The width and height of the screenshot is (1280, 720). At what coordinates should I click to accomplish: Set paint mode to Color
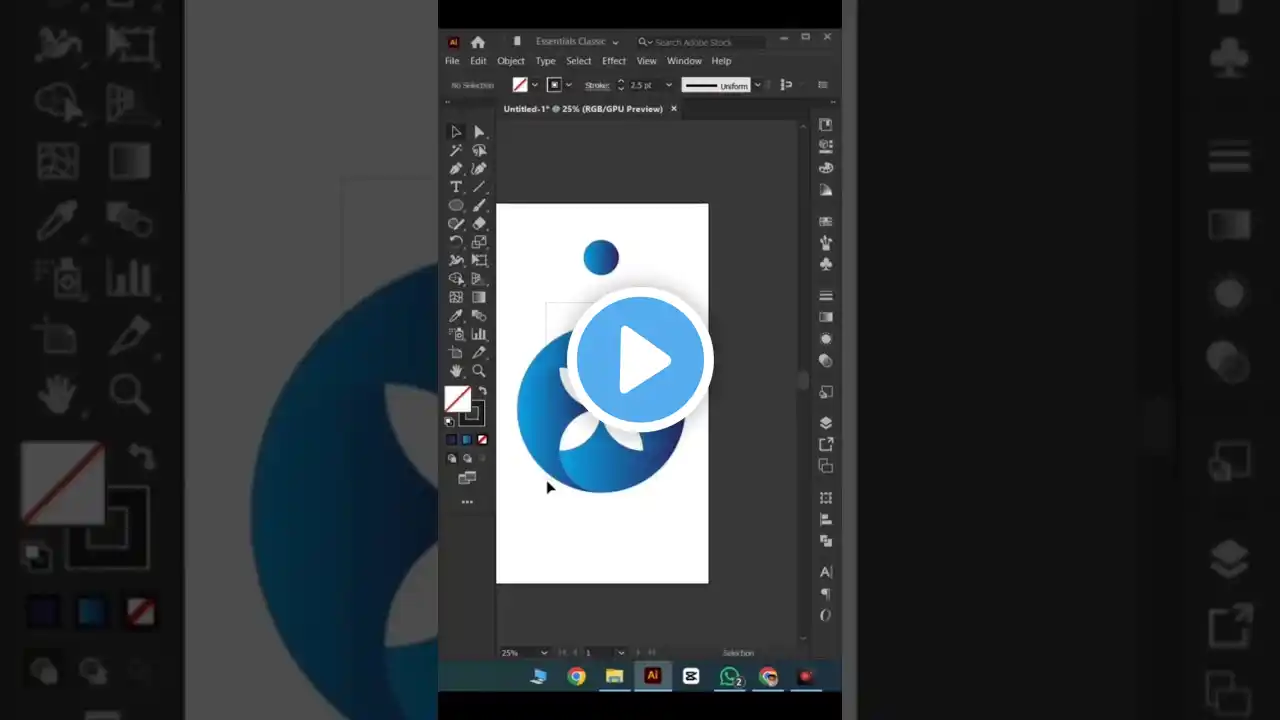pos(451,439)
